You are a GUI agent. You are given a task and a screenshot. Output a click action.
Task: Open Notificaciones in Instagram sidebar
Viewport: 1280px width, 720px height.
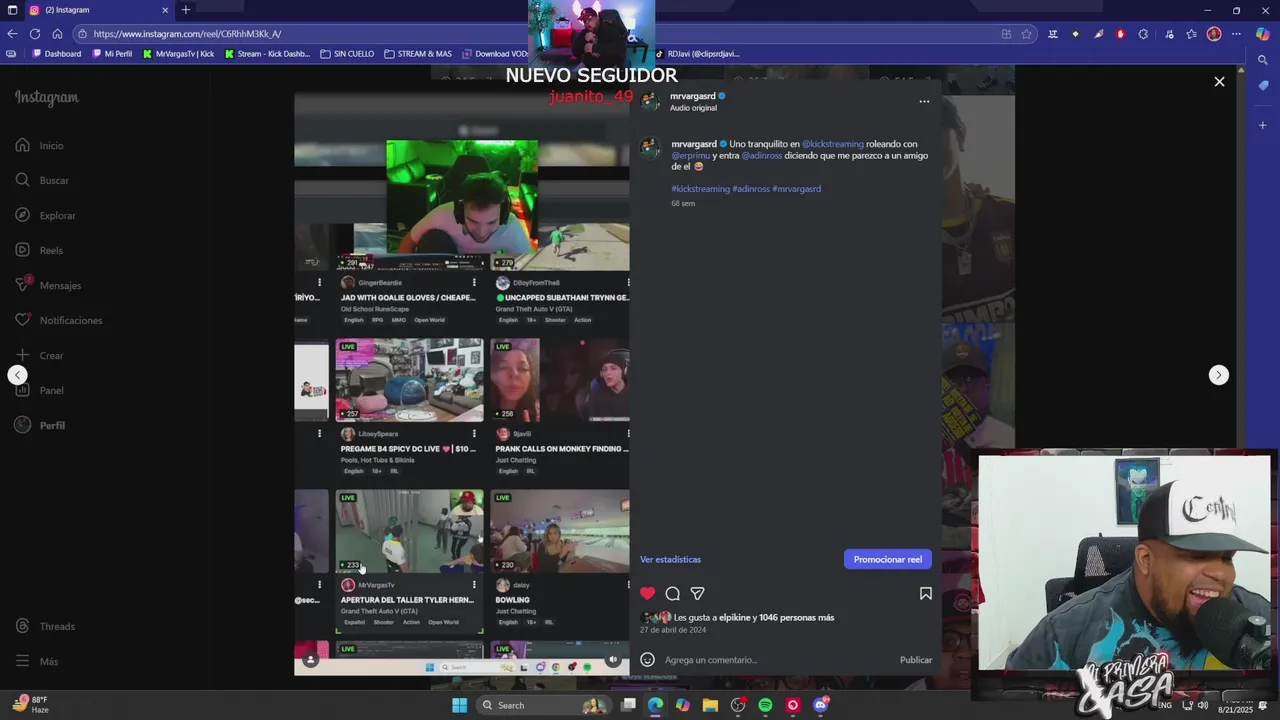coord(58,321)
